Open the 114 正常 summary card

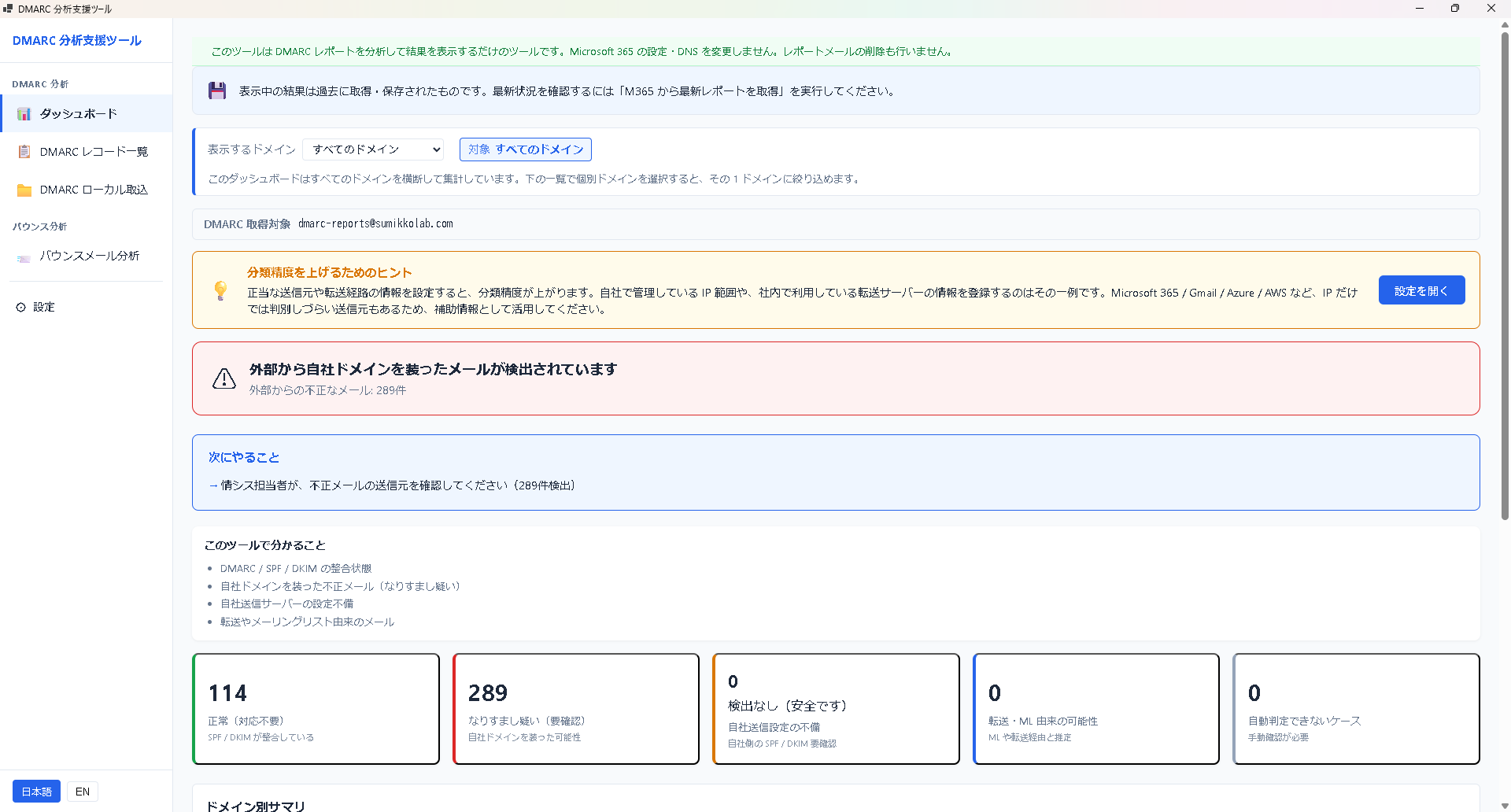(316, 709)
